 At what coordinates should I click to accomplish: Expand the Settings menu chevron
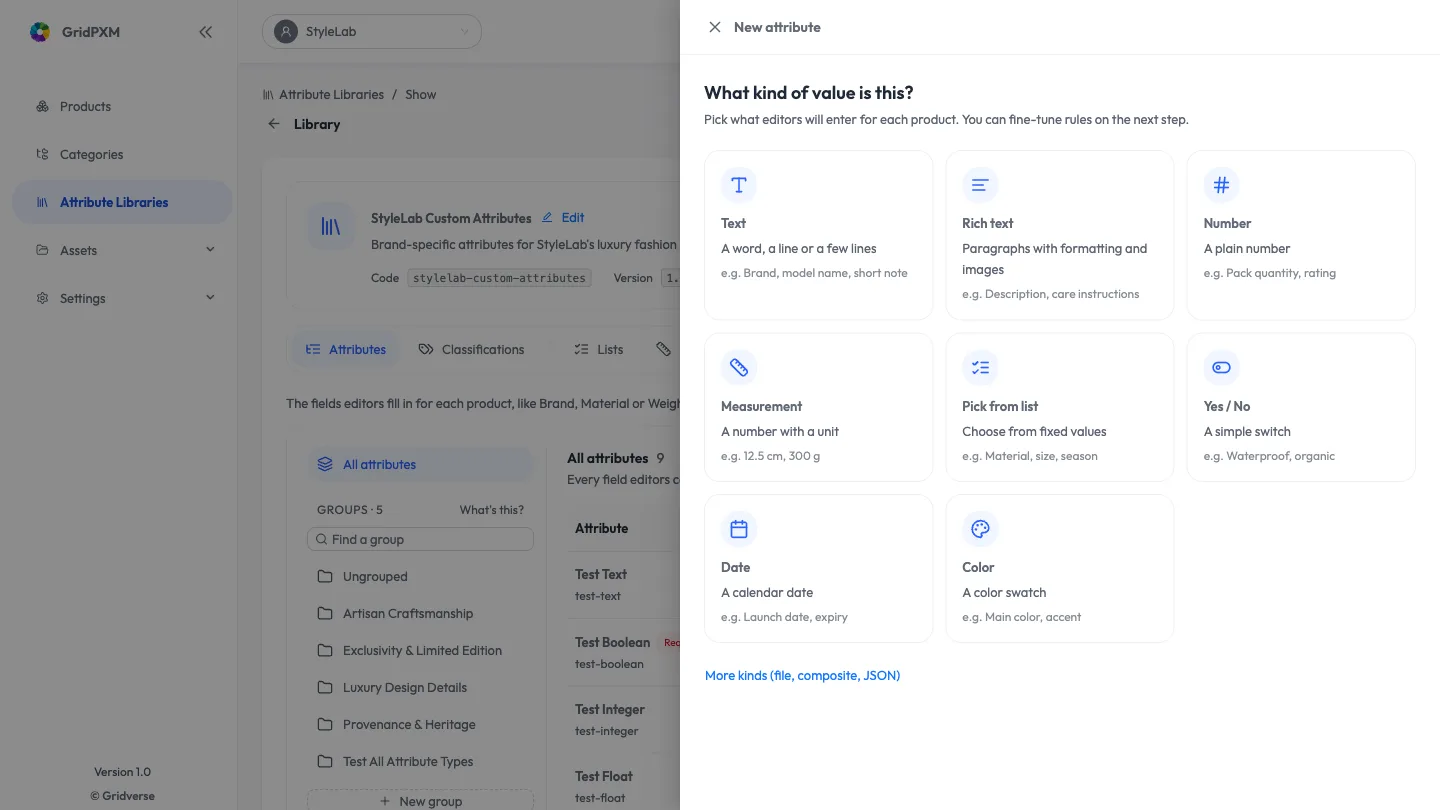(x=210, y=297)
